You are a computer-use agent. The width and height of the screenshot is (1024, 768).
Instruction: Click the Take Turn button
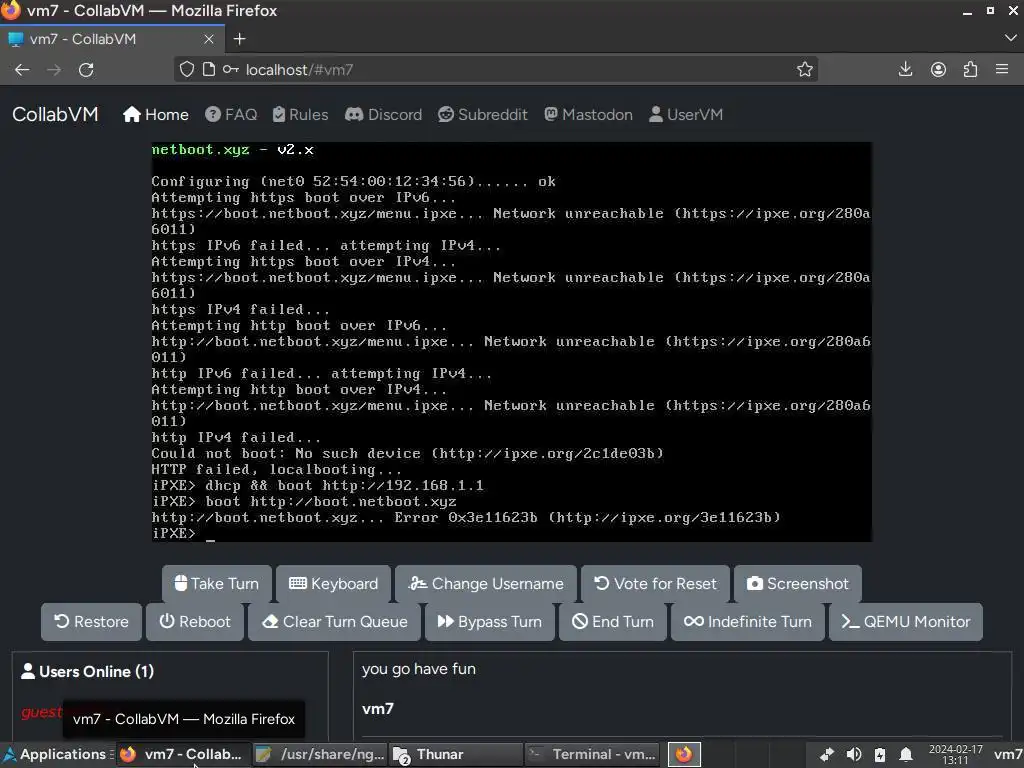(217, 583)
